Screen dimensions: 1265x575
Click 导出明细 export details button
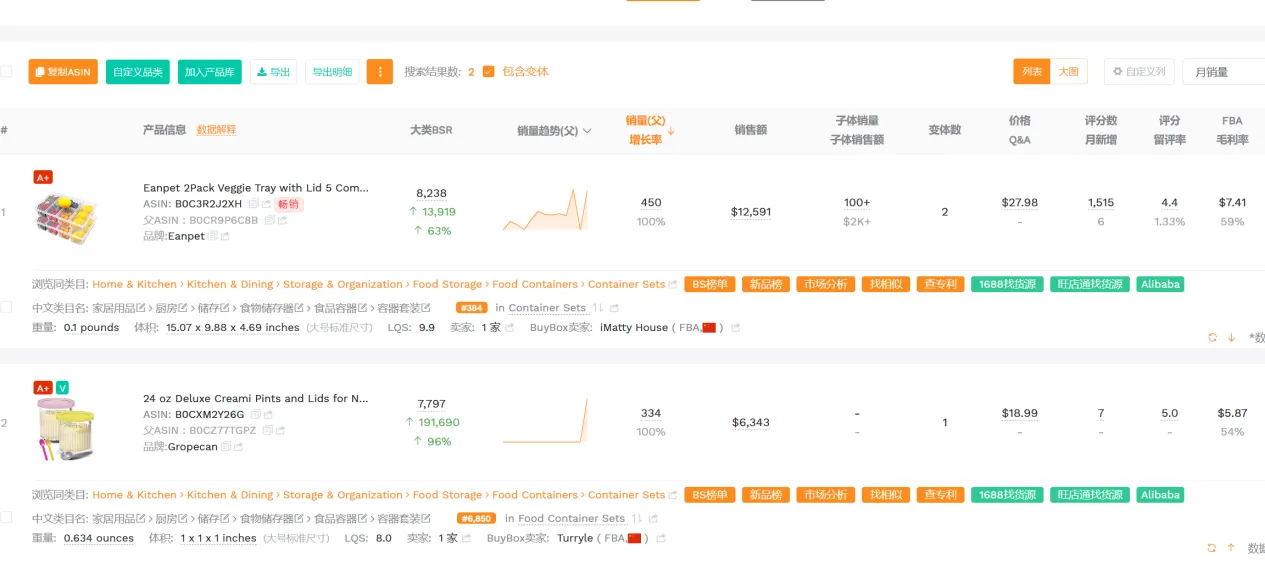[x=332, y=72]
